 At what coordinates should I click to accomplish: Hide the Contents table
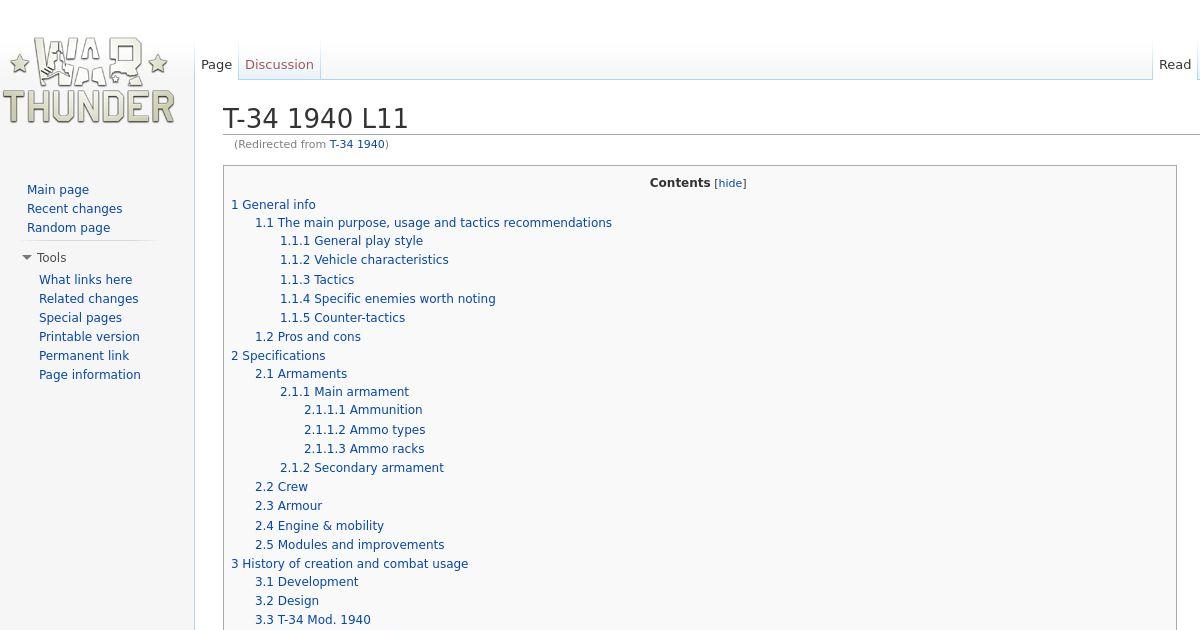(730, 183)
